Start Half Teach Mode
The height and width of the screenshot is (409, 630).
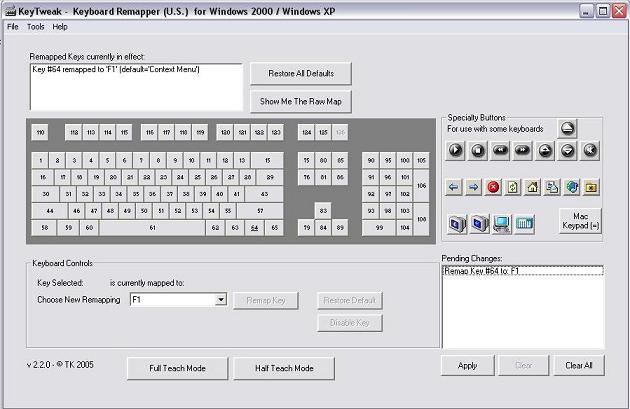coord(284,368)
